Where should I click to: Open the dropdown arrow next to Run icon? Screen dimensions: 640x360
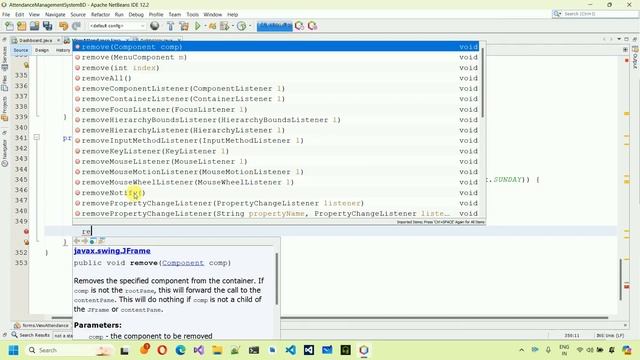204,26
